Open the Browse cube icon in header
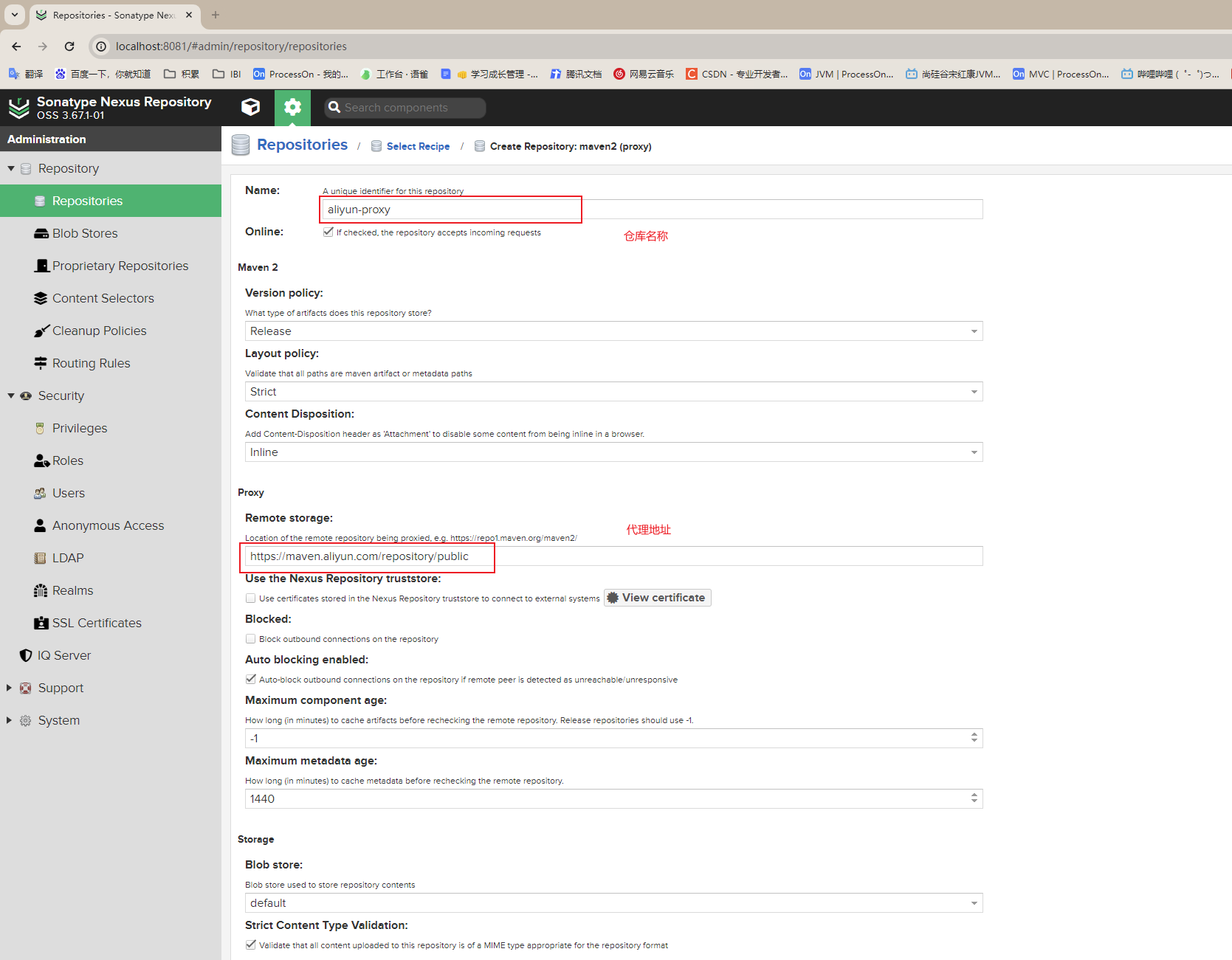1232x960 pixels. click(250, 107)
